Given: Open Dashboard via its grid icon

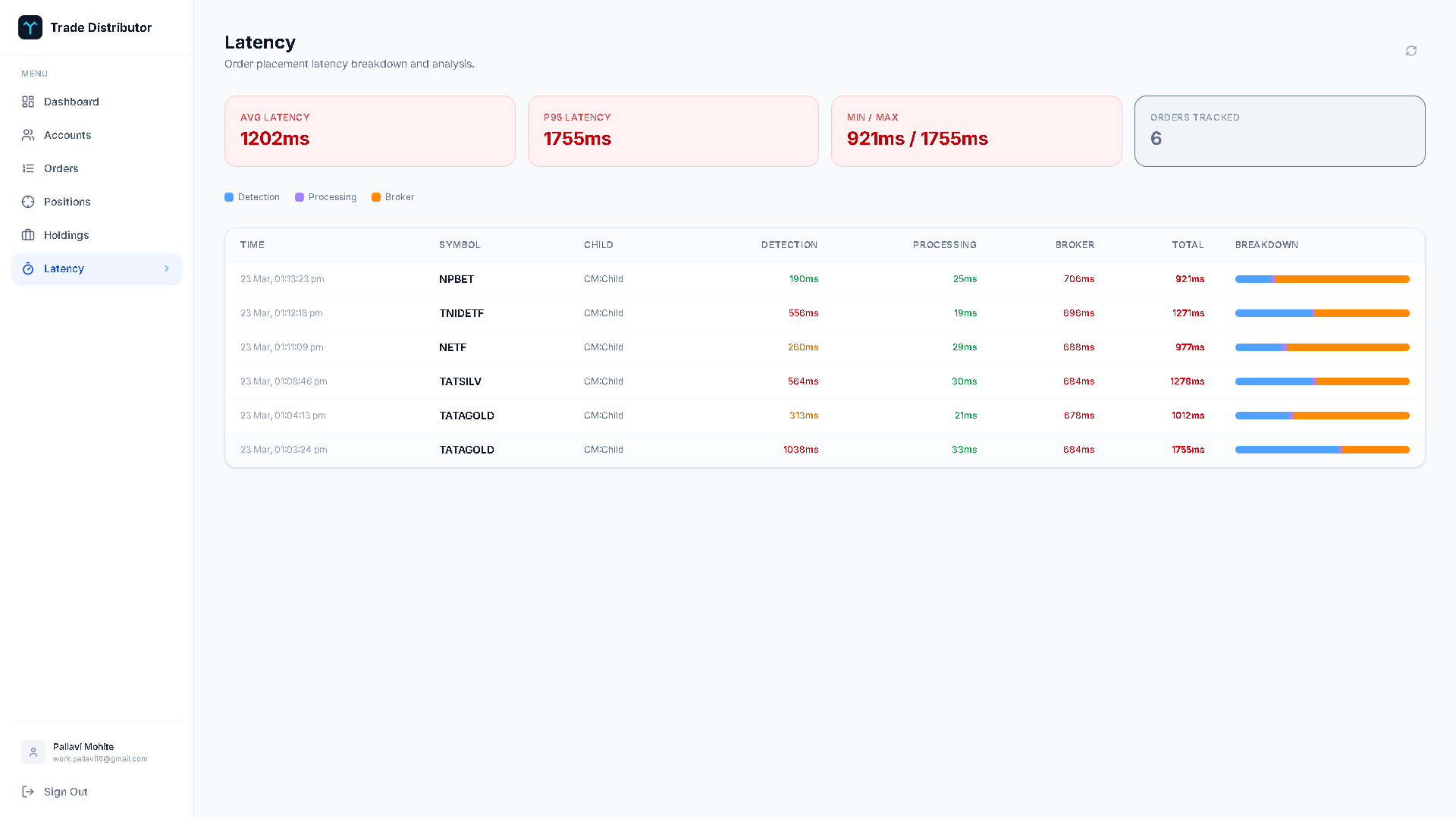Looking at the screenshot, I should pyautogui.click(x=28, y=102).
